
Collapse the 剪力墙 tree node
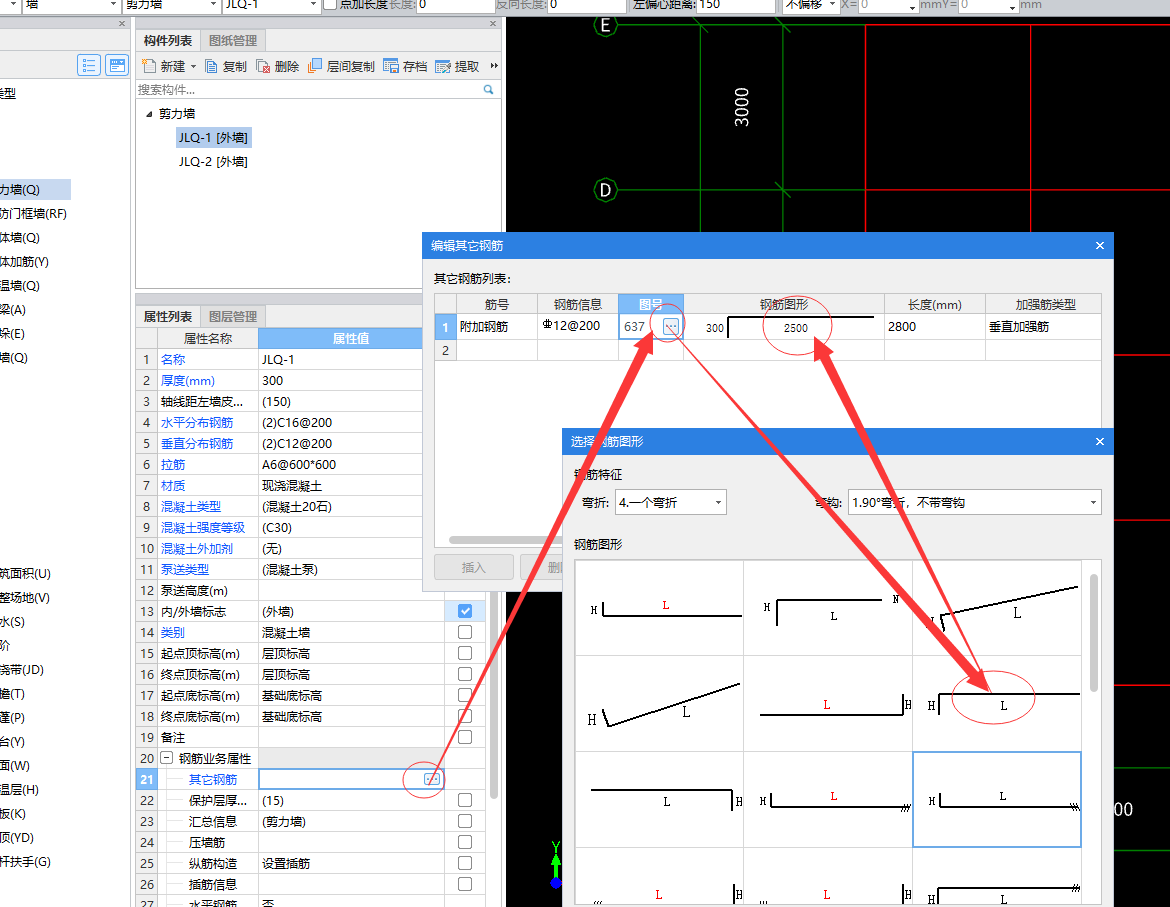click(x=148, y=113)
